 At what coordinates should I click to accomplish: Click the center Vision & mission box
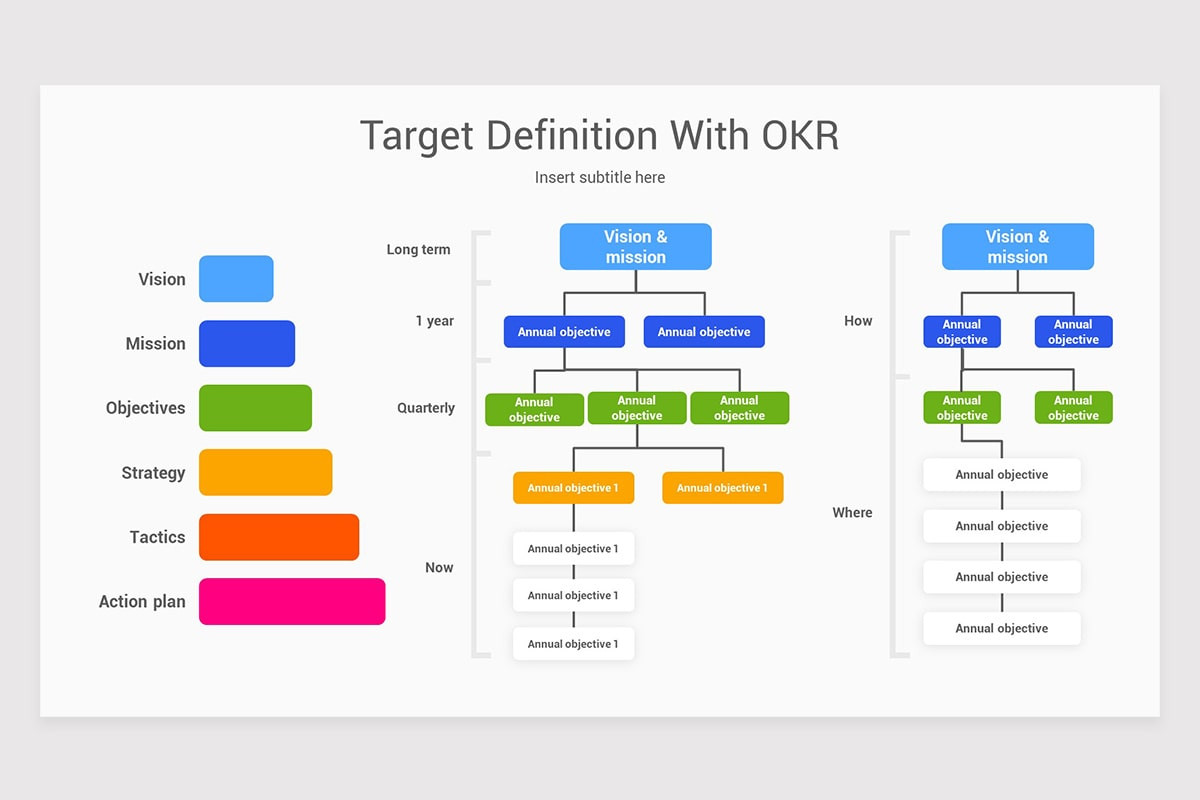(635, 246)
